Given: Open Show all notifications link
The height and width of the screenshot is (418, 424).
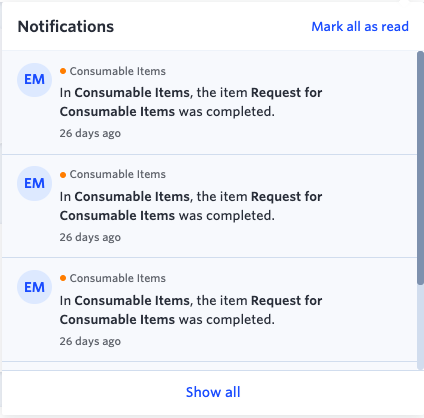Looking at the screenshot, I should point(213,392).
